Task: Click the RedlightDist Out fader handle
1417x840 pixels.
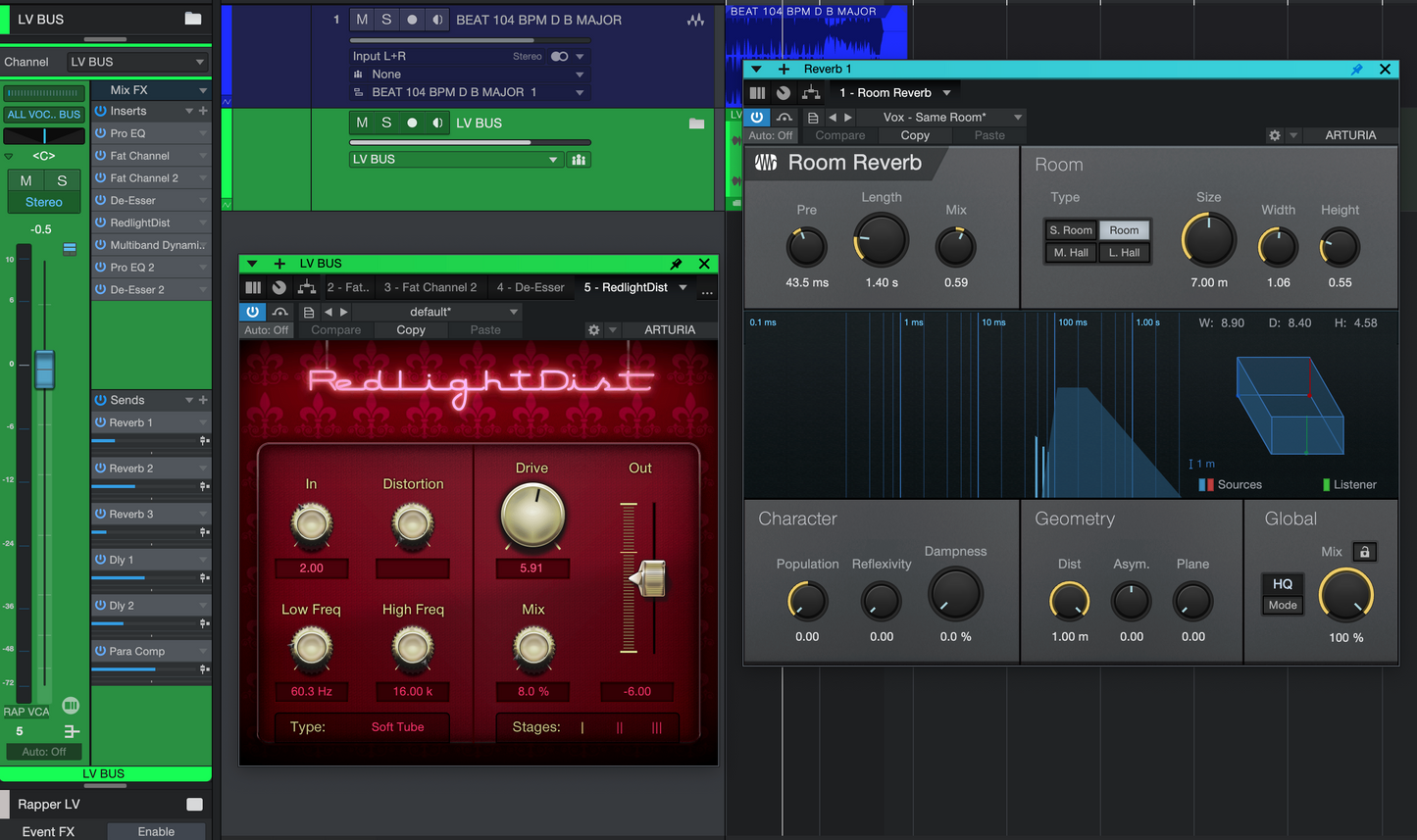Action: coord(648,578)
